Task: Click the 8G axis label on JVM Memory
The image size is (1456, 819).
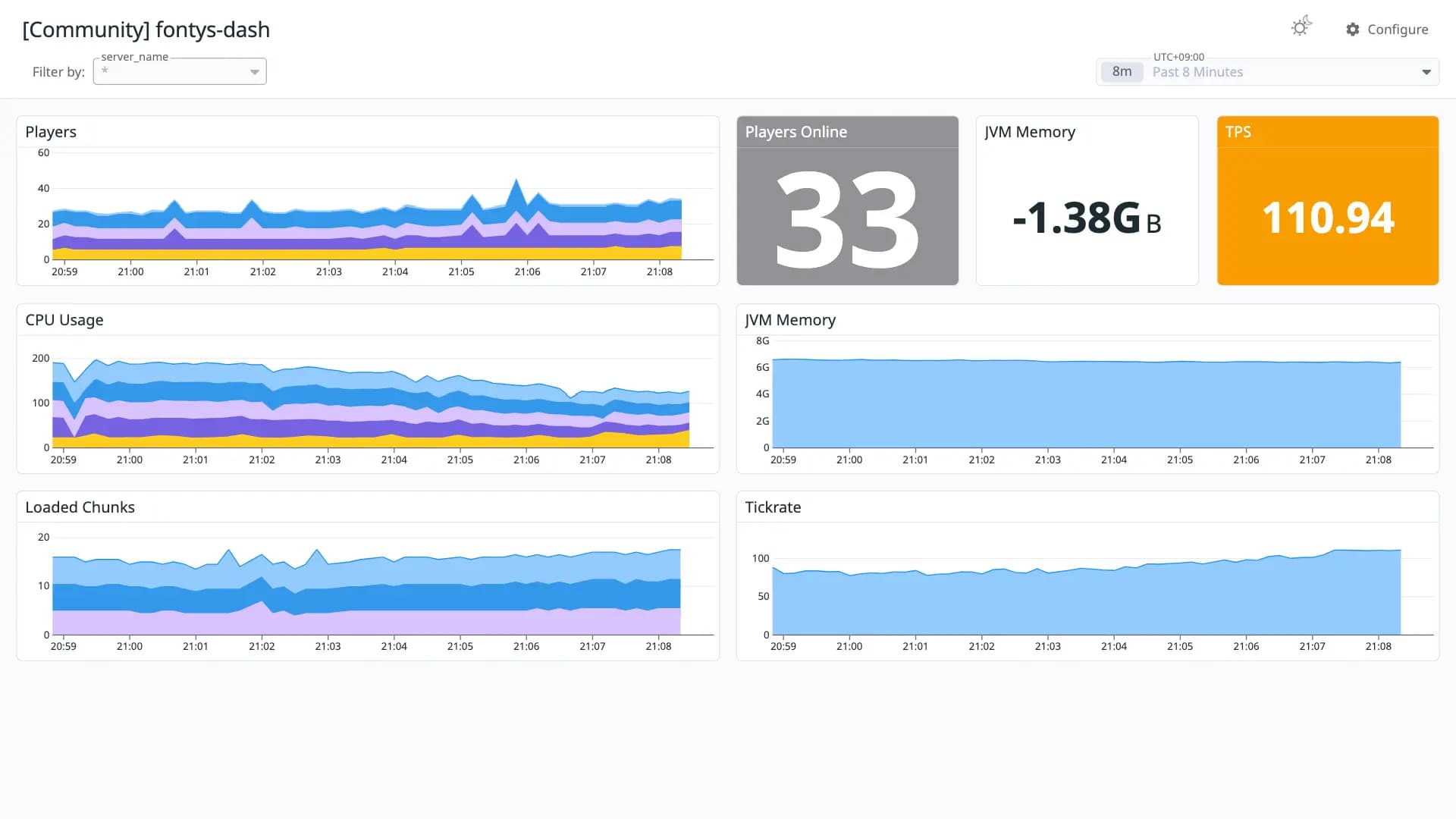Action: (762, 341)
